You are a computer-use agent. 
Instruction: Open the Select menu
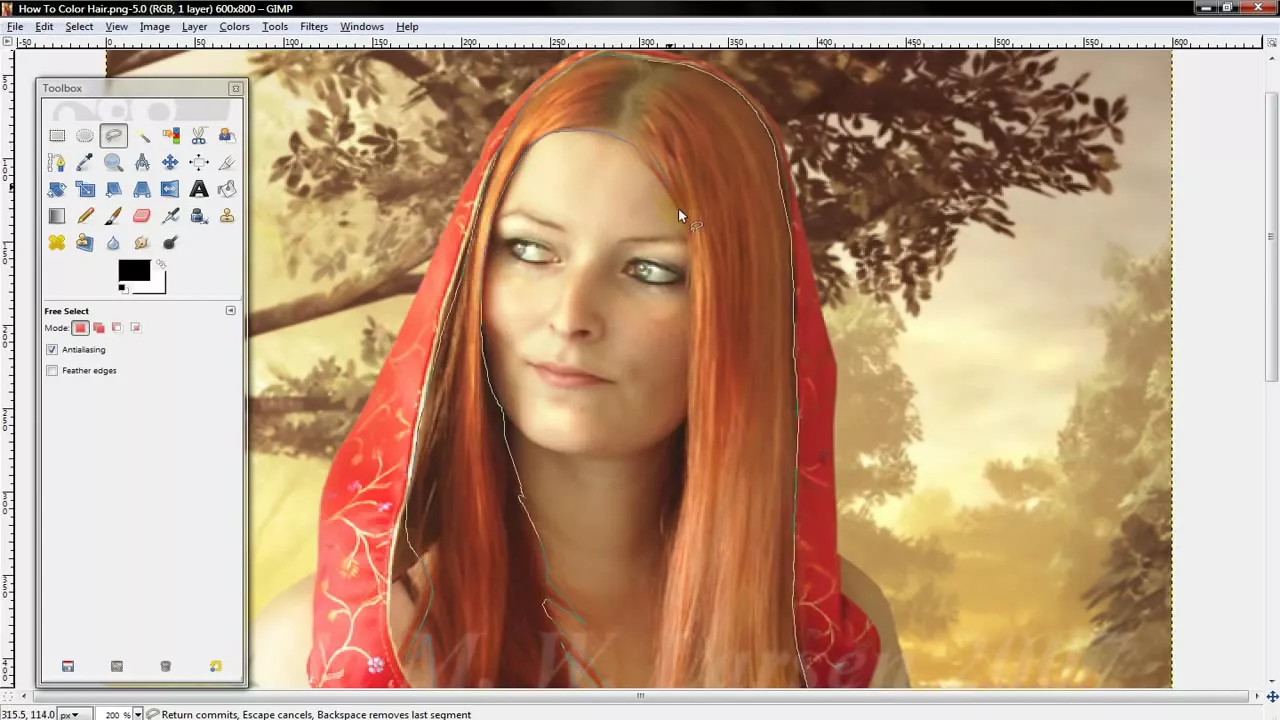tap(79, 26)
